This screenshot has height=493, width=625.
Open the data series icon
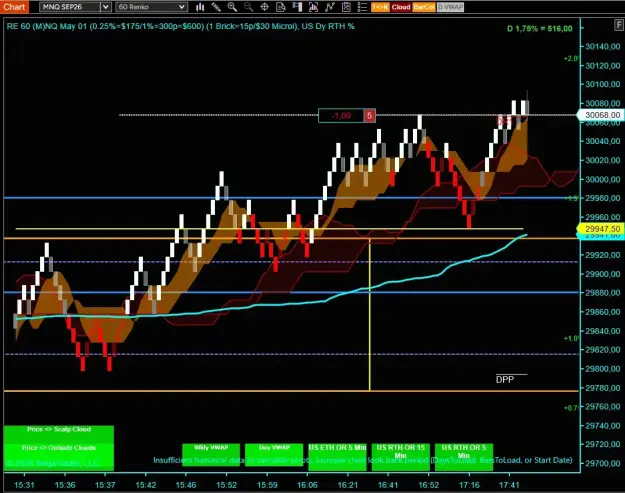313,7
